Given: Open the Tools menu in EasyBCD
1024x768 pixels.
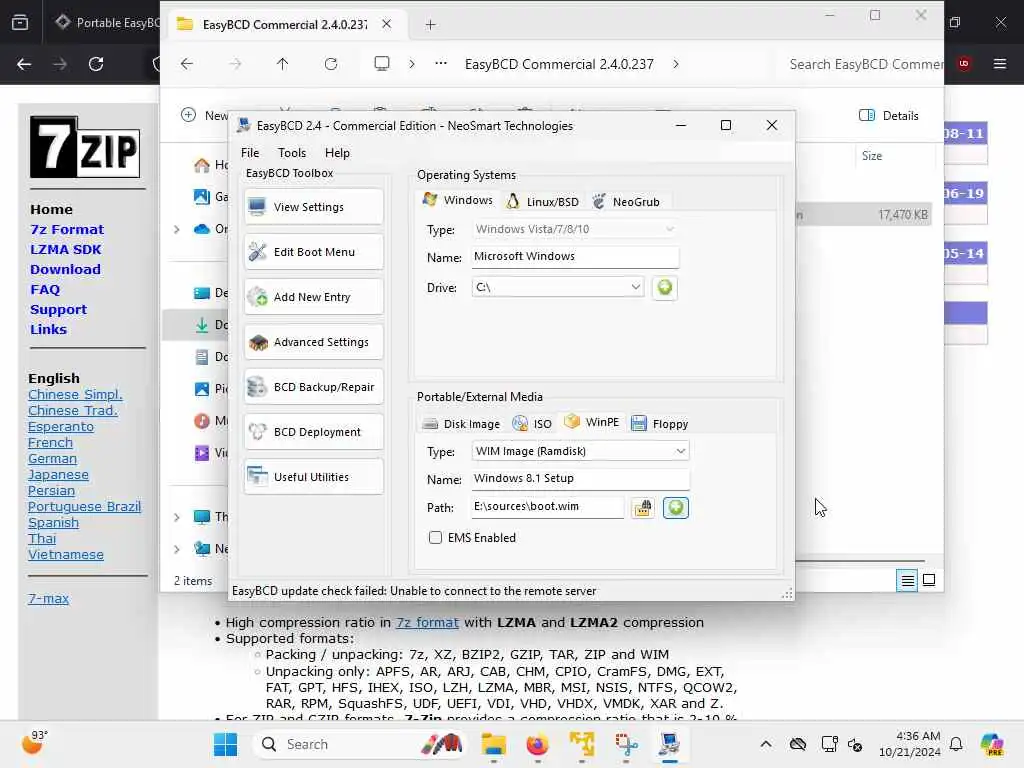Looking at the screenshot, I should pos(291,153).
